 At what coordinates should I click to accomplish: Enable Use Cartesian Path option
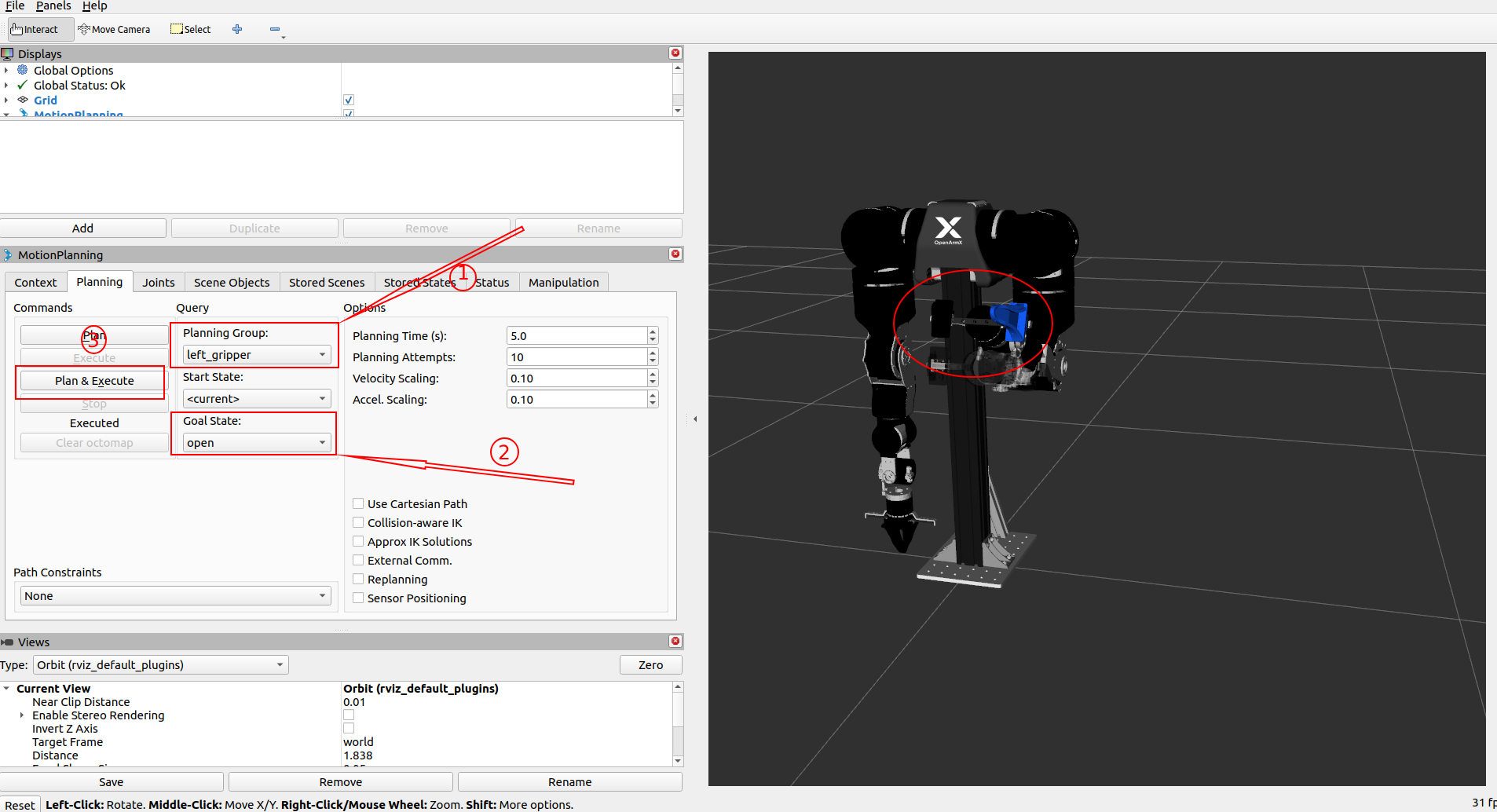pos(358,504)
